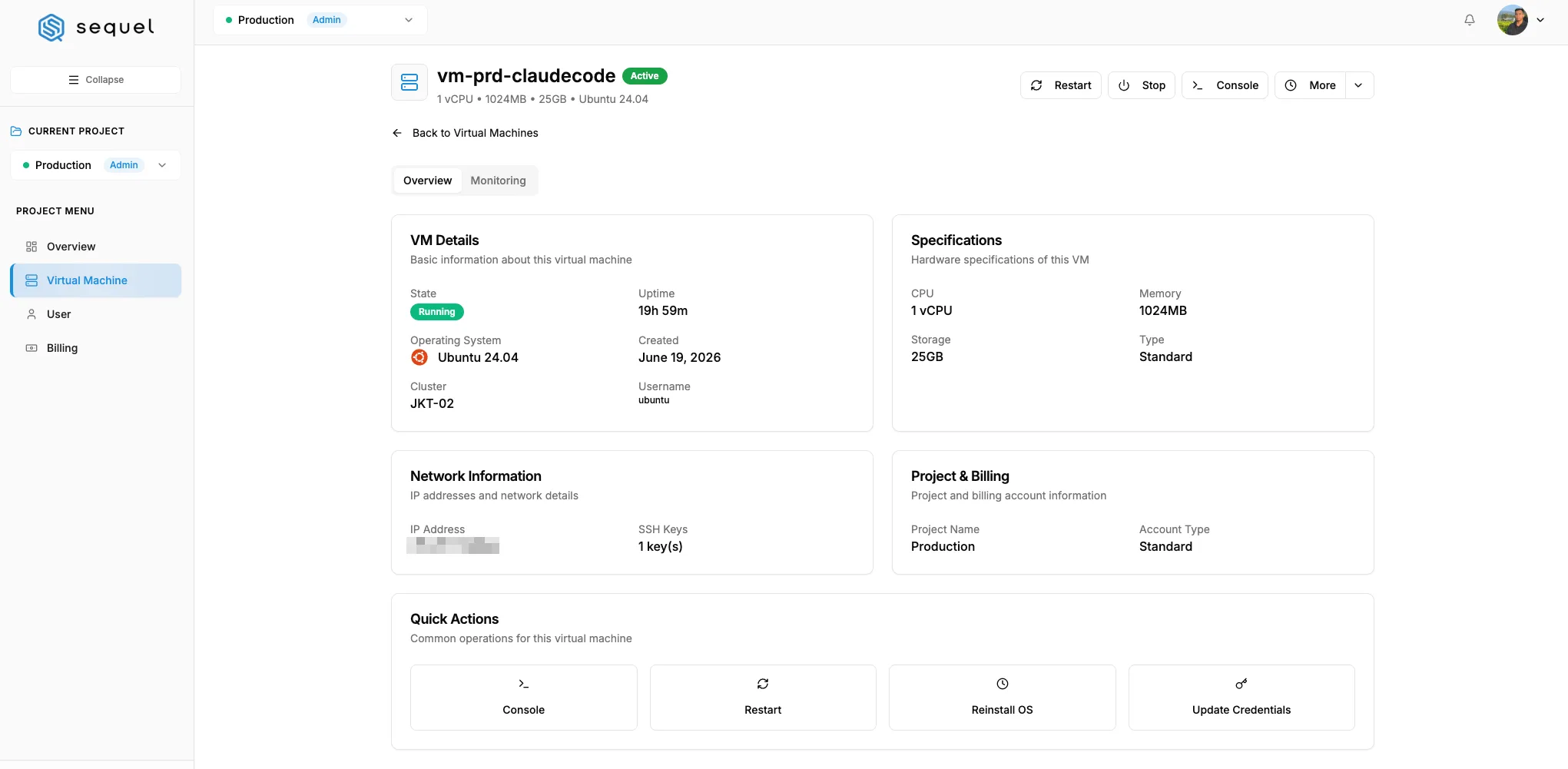Open Overview in project menu
This screenshot has height=769, width=1568.
(x=95, y=247)
